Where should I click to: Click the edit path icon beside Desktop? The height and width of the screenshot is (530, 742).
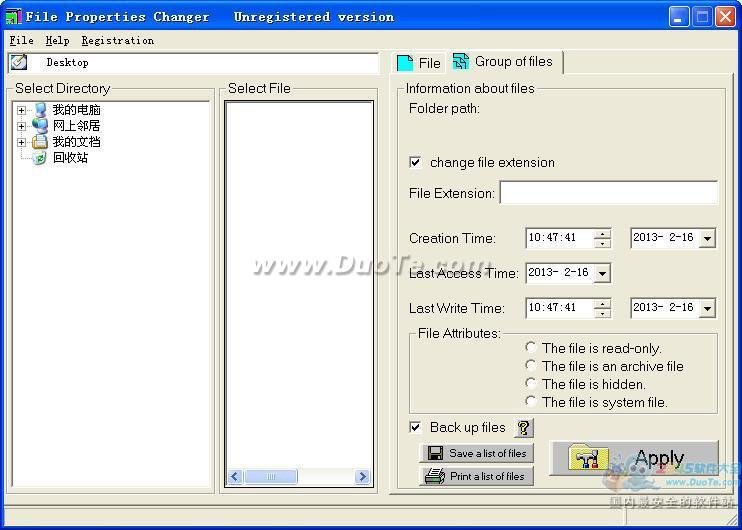[18, 62]
